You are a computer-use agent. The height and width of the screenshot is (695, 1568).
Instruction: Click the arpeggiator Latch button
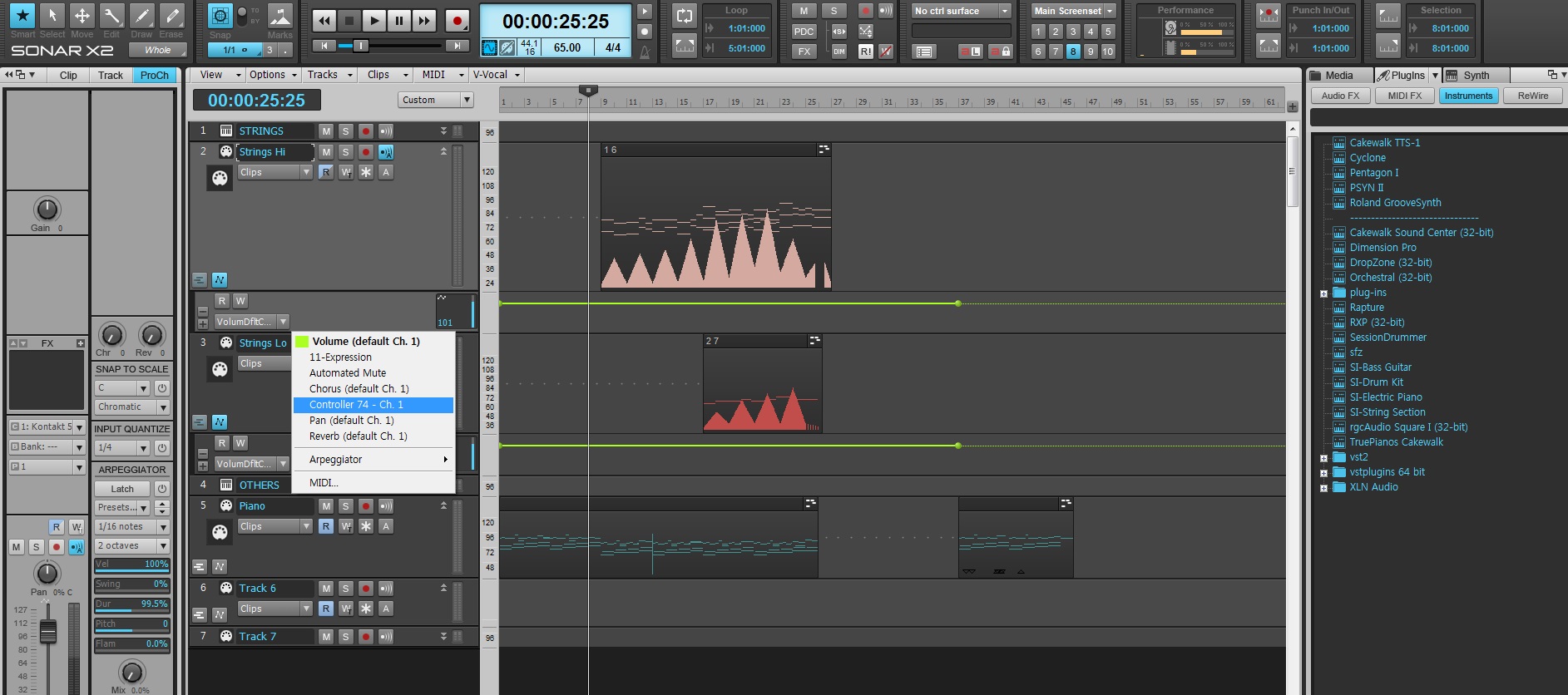(x=123, y=489)
